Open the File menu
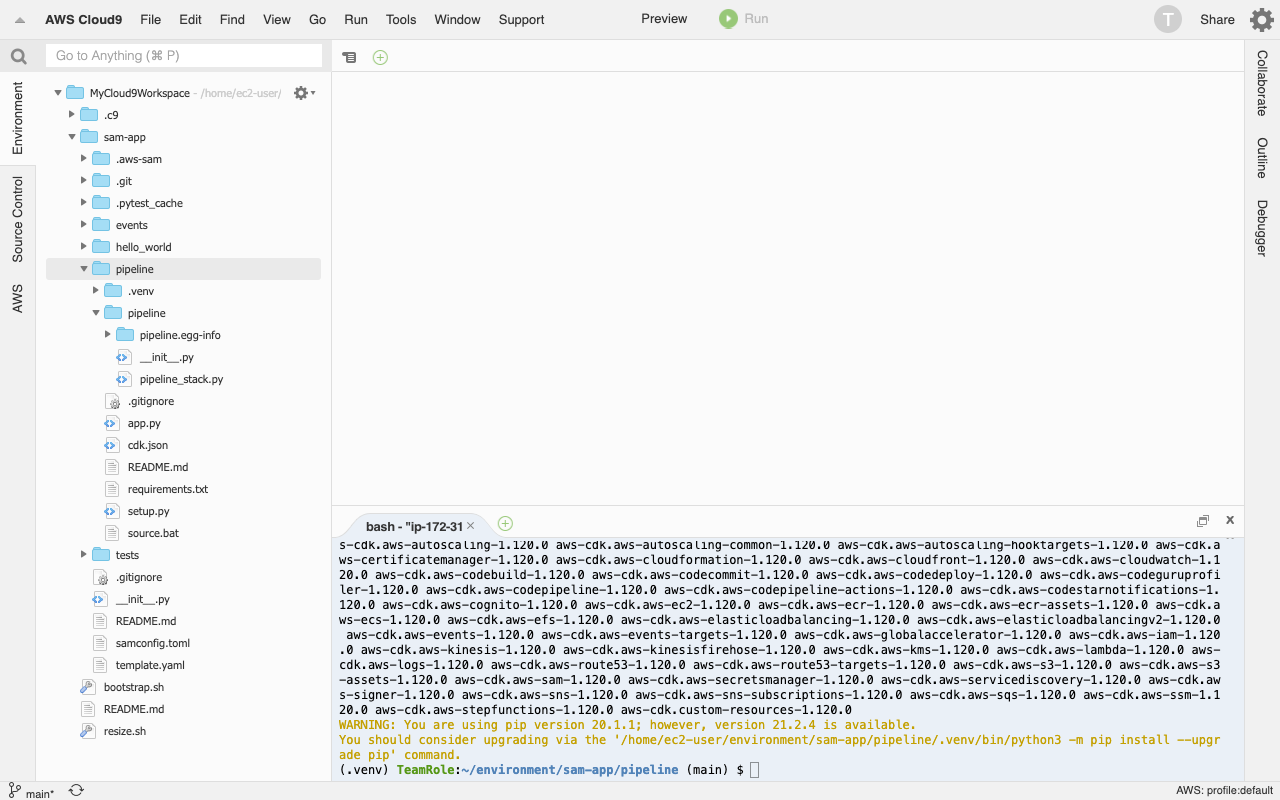 click(150, 19)
